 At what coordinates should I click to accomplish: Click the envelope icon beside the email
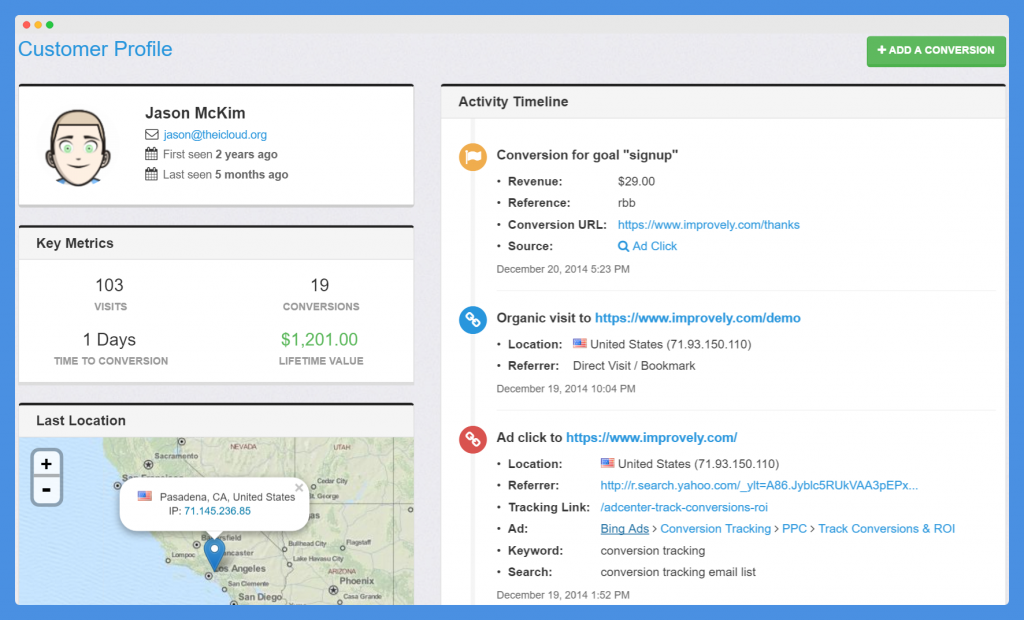click(x=152, y=135)
